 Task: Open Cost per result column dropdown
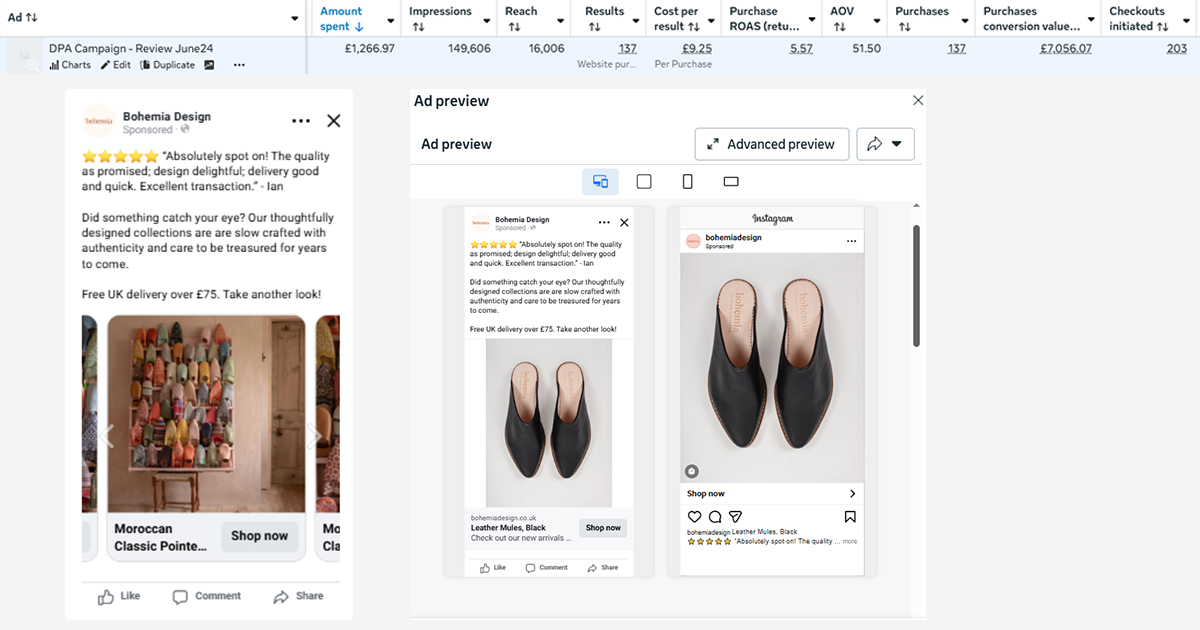712,19
